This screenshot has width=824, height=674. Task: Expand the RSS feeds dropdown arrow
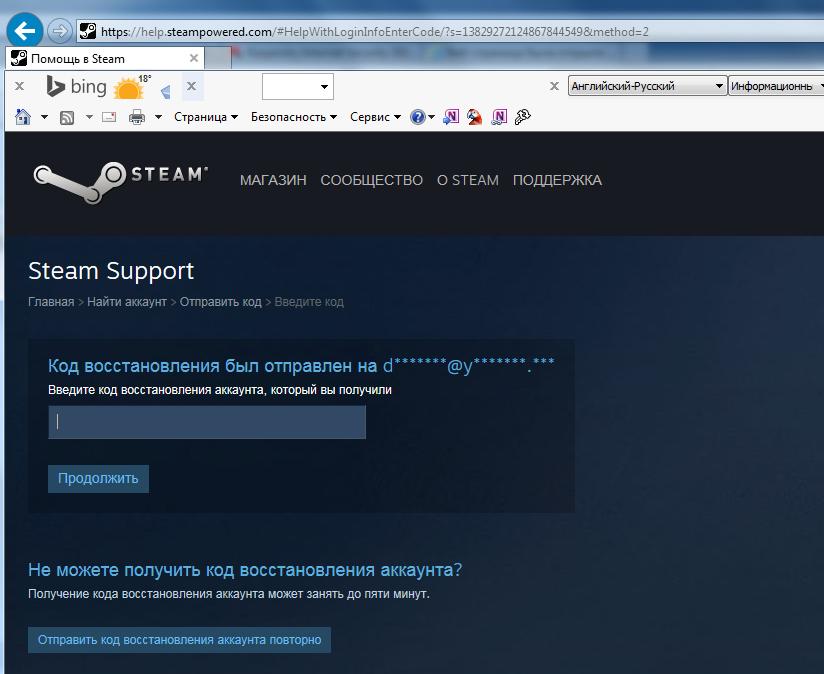89,117
